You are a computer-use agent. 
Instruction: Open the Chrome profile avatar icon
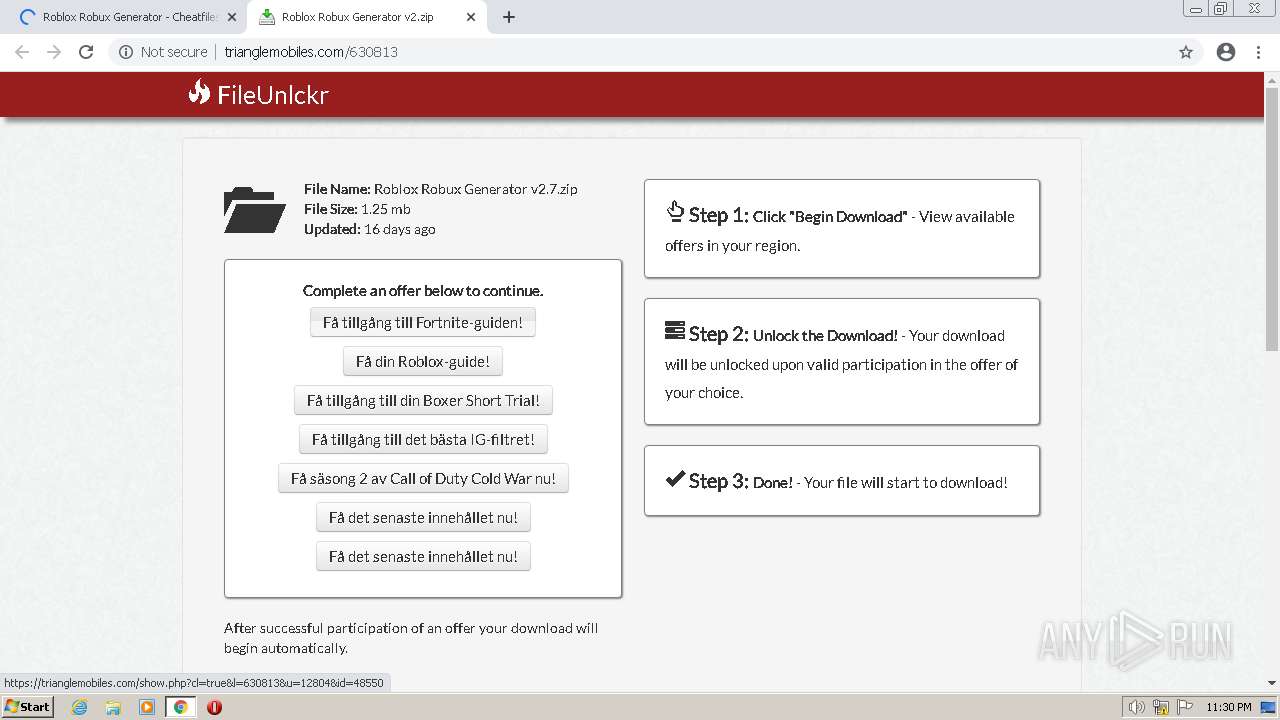coord(1226,52)
